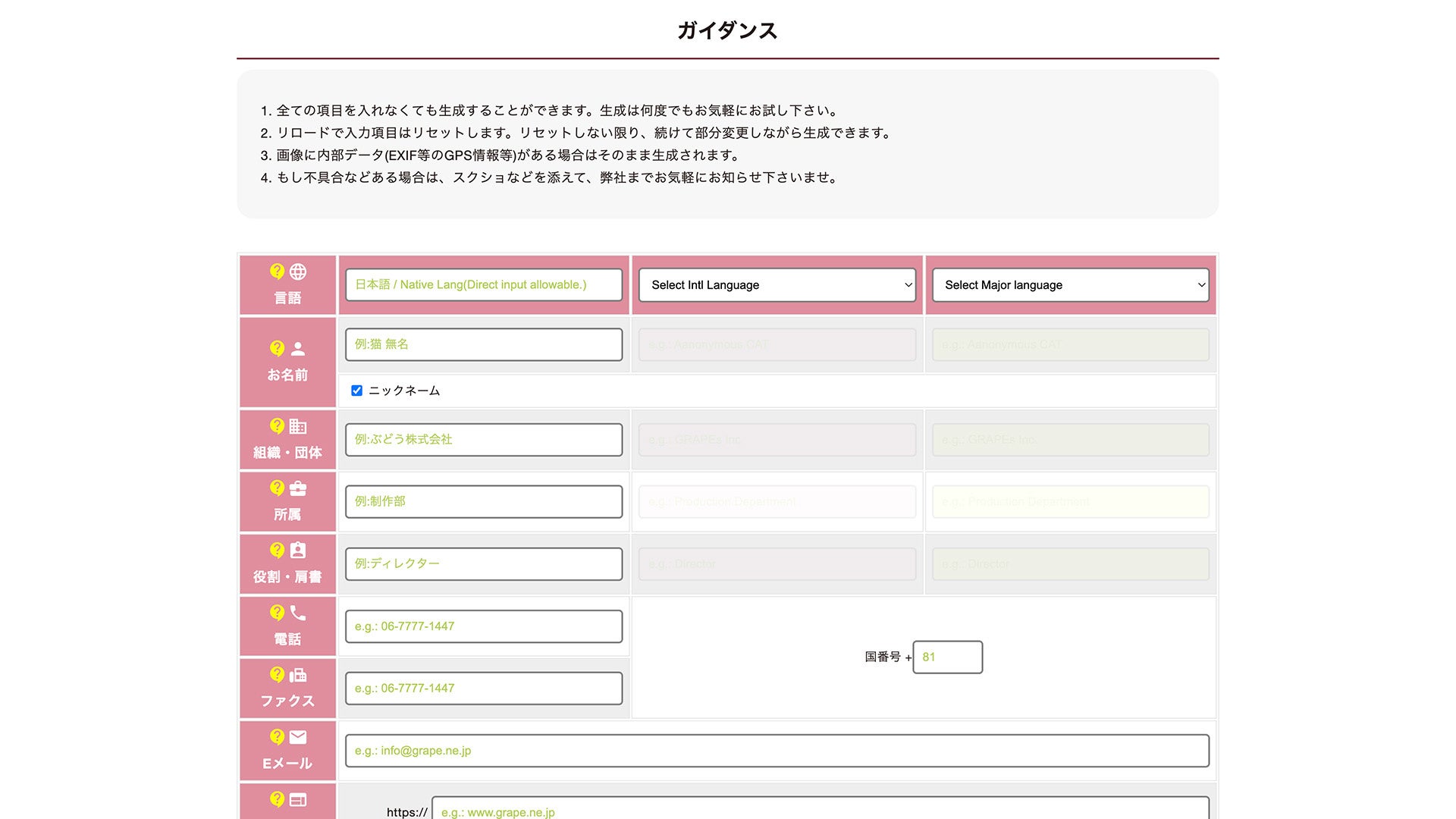This screenshot has width=1456, height=819.
Task: Click the help icon beside 言語 globe
Action: click(x=277, y=271)
